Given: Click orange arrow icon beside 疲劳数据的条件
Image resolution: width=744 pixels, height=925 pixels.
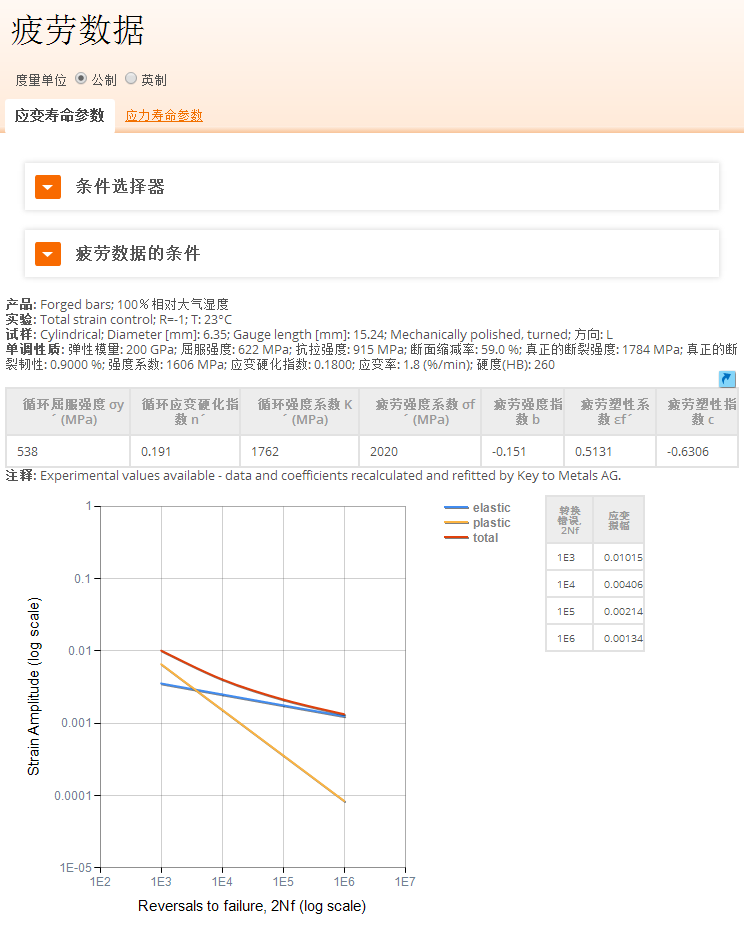Looking at the screenshot, I should 48,254.
